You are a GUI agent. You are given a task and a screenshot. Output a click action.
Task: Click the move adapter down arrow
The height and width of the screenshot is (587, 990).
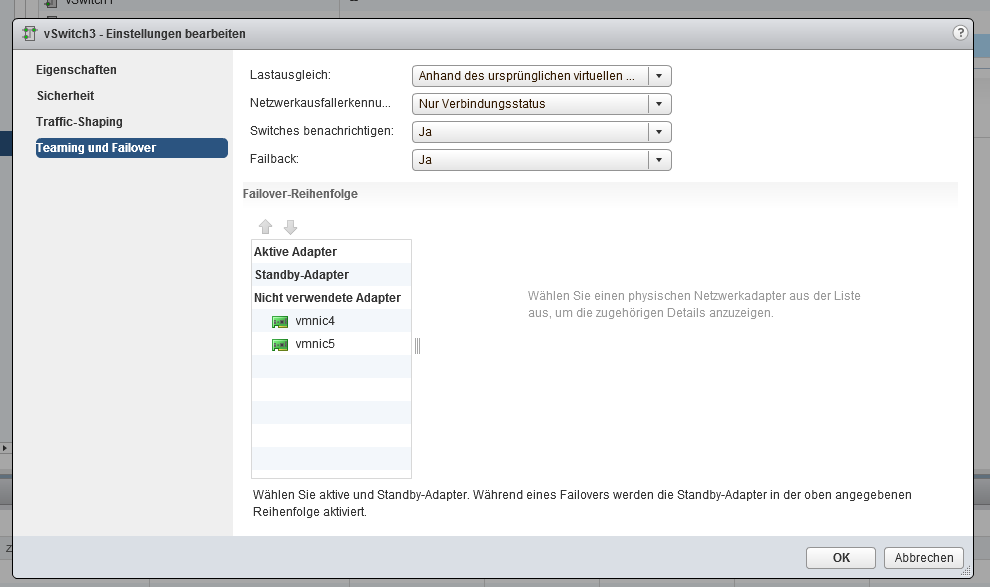290,228
